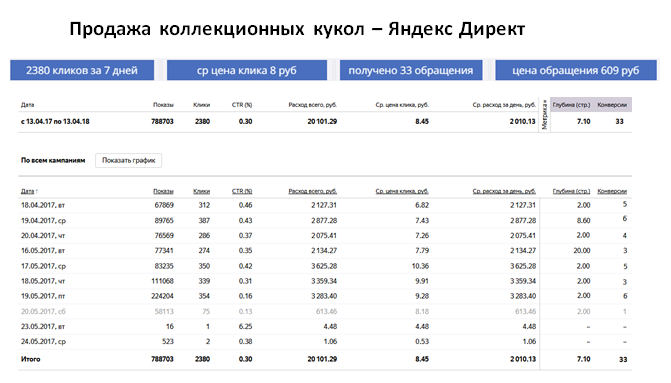Select row date 19.05.2017, пт

[43, 296]
